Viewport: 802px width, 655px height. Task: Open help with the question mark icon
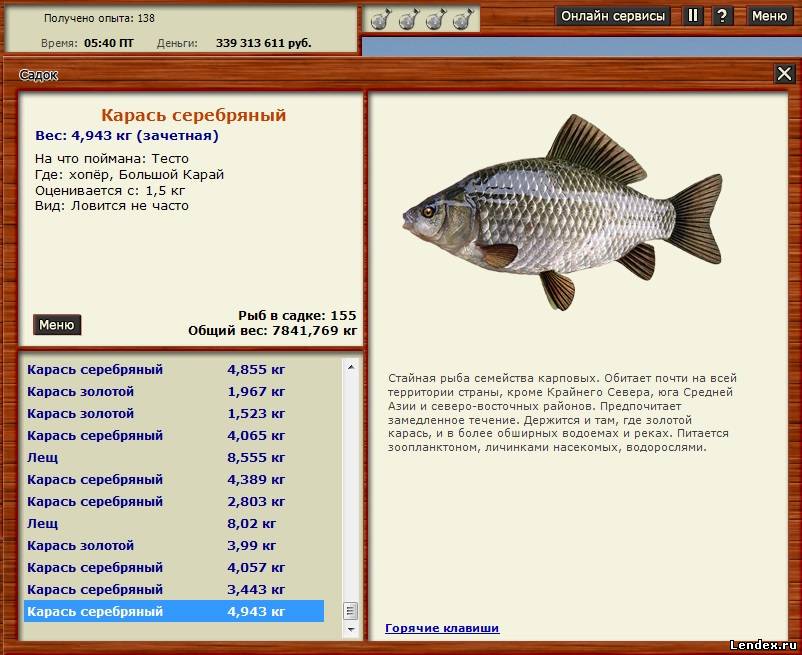tap(722, 16)
